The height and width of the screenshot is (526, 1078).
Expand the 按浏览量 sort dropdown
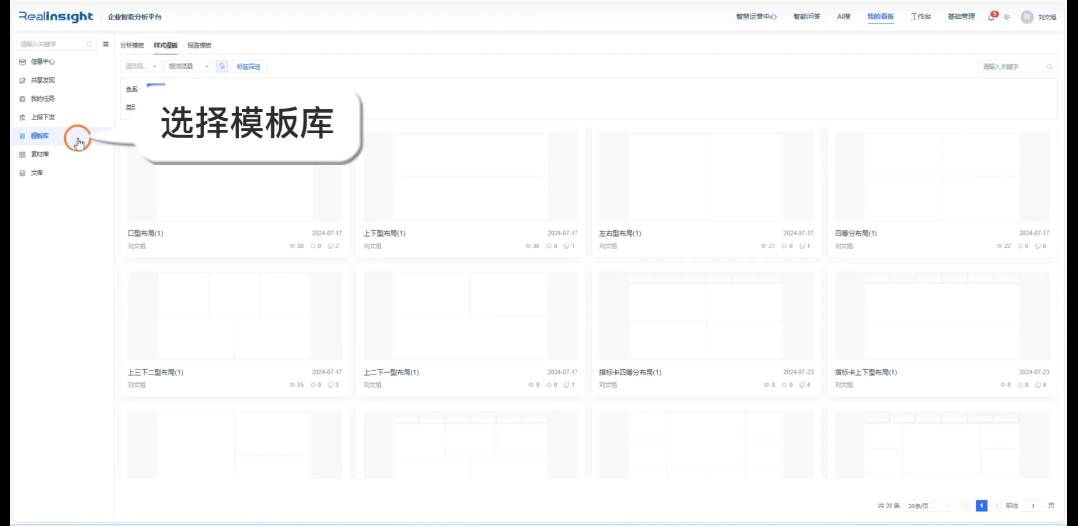(x=189, y=67)
